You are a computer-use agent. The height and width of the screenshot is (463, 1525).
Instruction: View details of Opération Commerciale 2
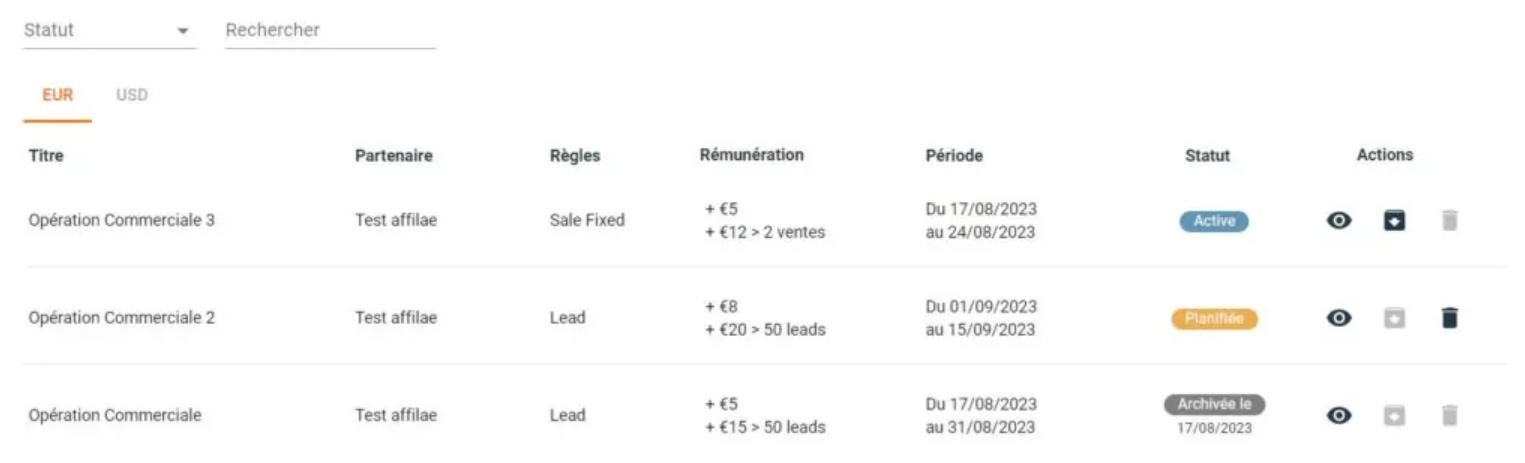tap(1339, 318)
